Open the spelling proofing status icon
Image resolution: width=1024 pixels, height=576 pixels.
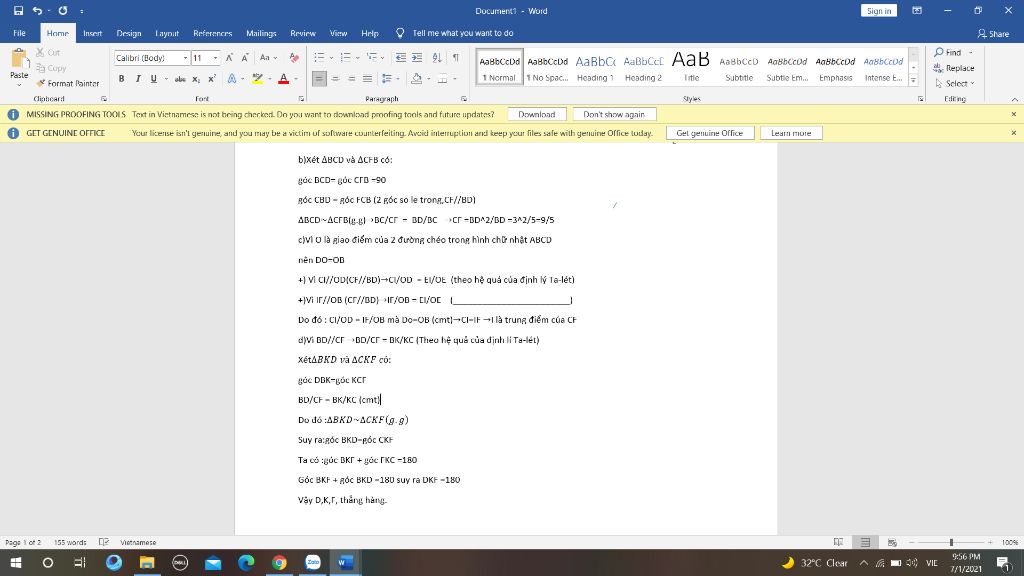(103, 542)
